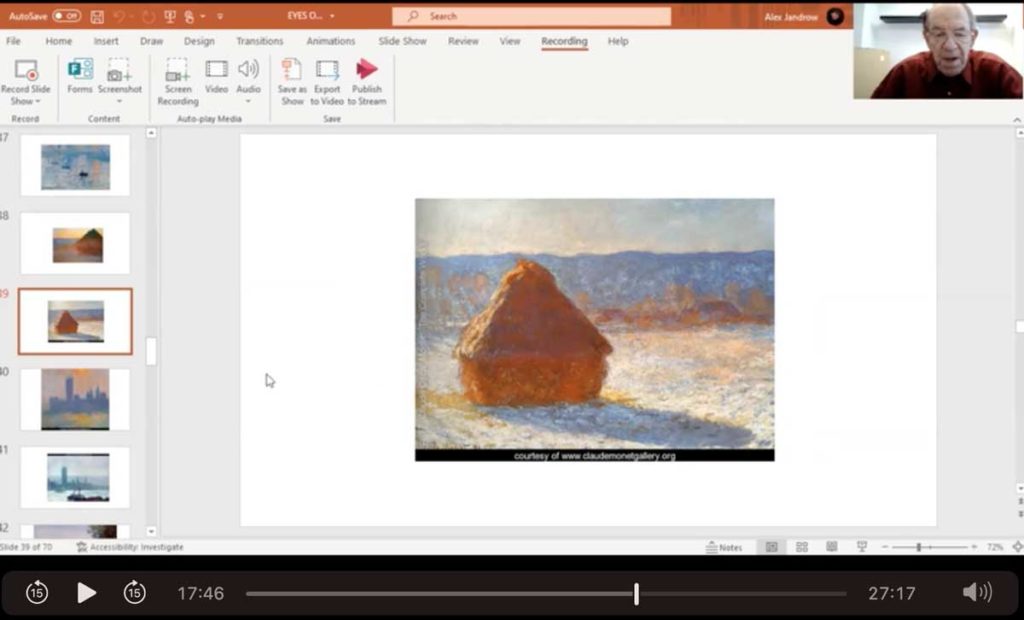Open the Slide Show tab
The image size is (1024, 620).
[402, 41]
